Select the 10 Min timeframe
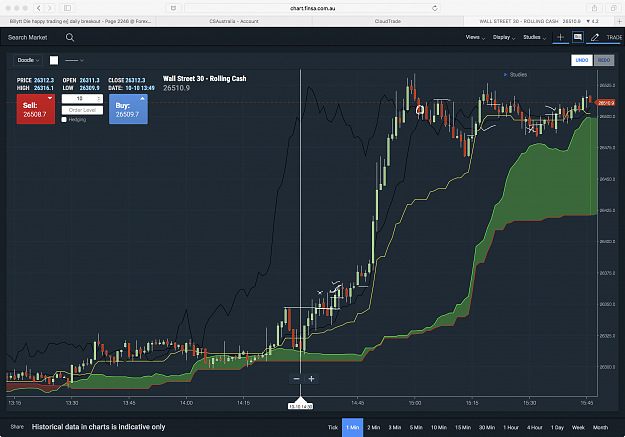Screen dimensions: 625x437 coord(438,427)
